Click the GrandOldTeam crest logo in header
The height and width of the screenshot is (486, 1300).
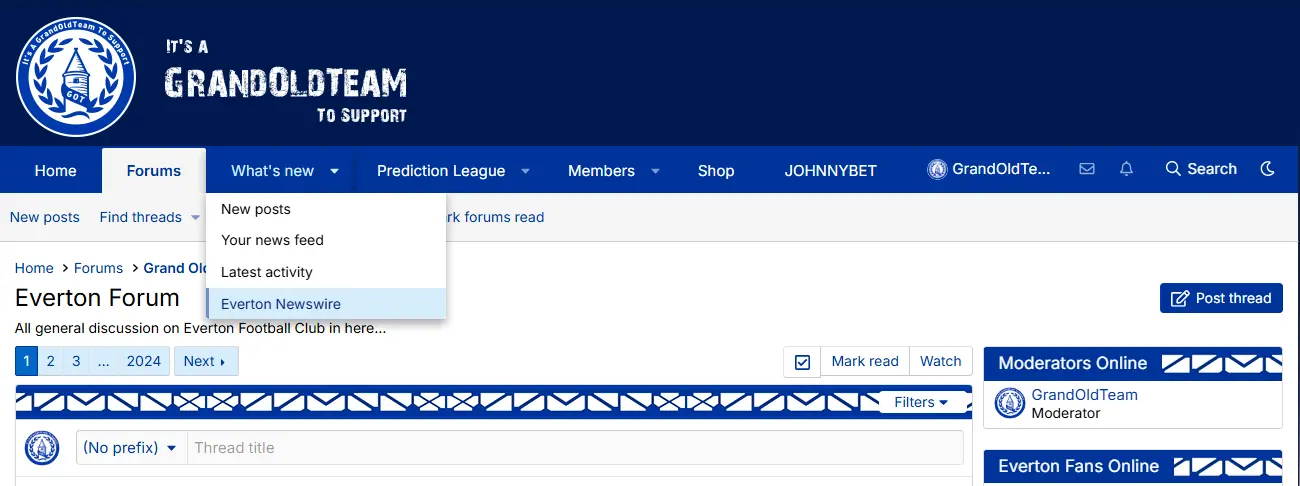[76, 76]
